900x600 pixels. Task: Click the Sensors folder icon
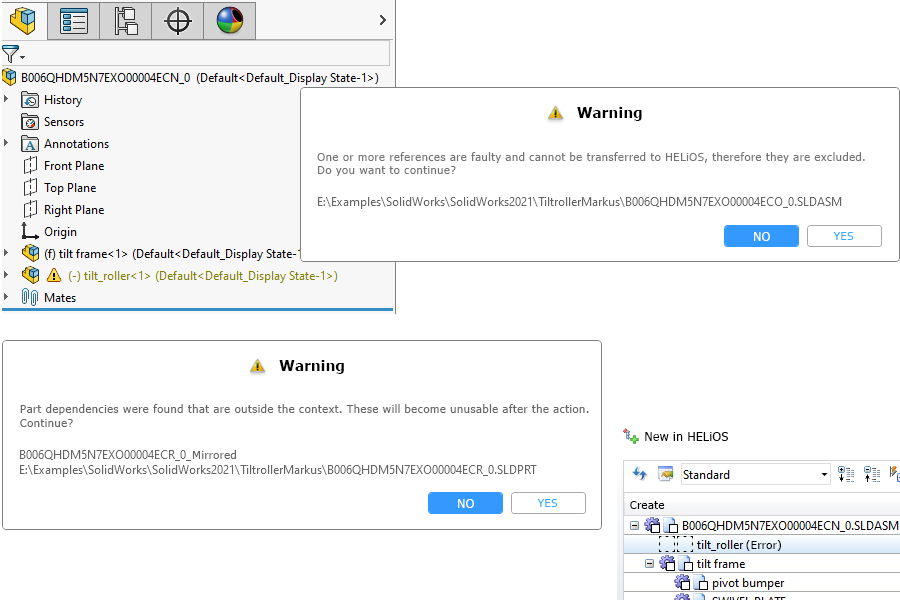tap(30, 122)
